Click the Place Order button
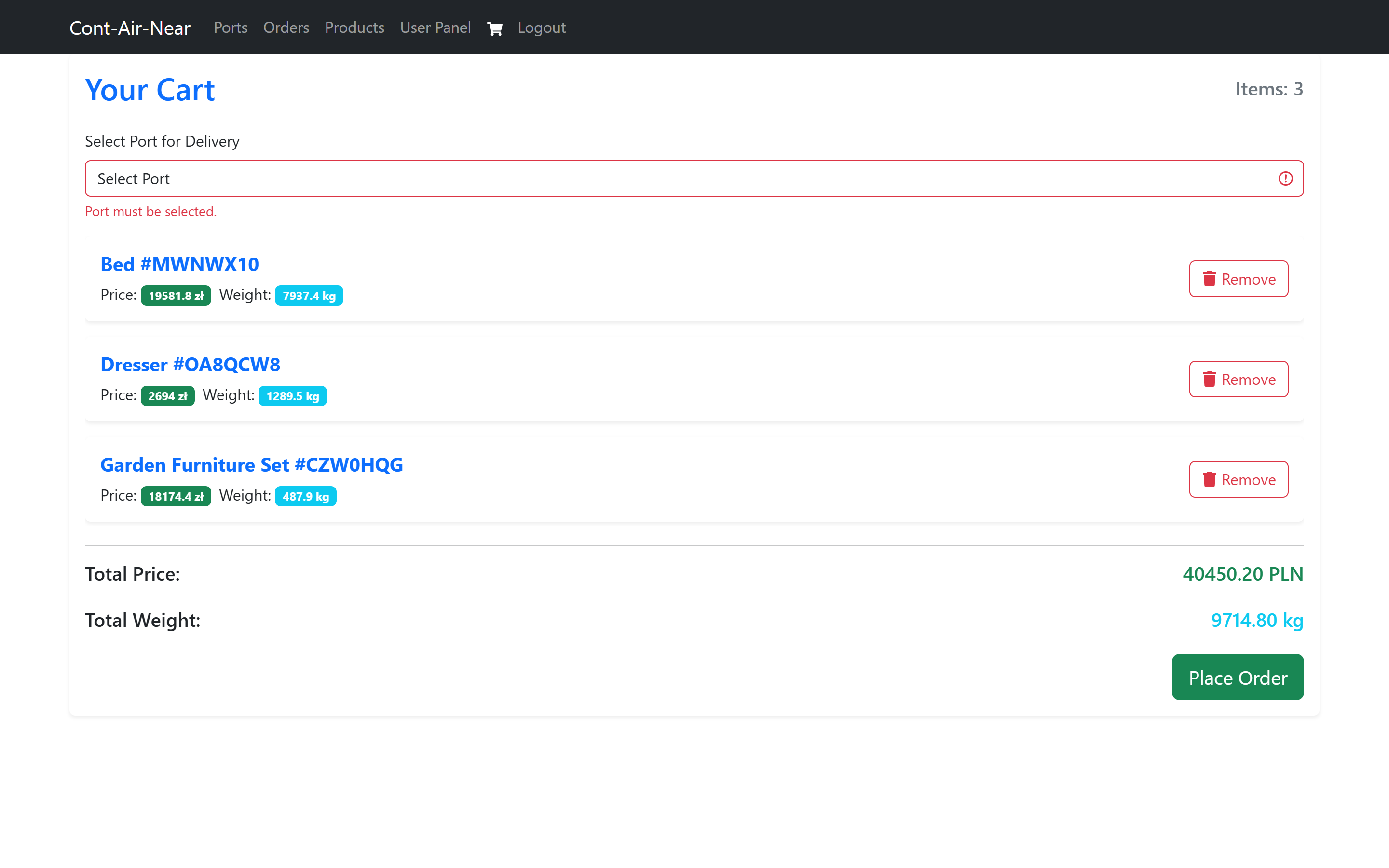 (x=1237, y=678)
